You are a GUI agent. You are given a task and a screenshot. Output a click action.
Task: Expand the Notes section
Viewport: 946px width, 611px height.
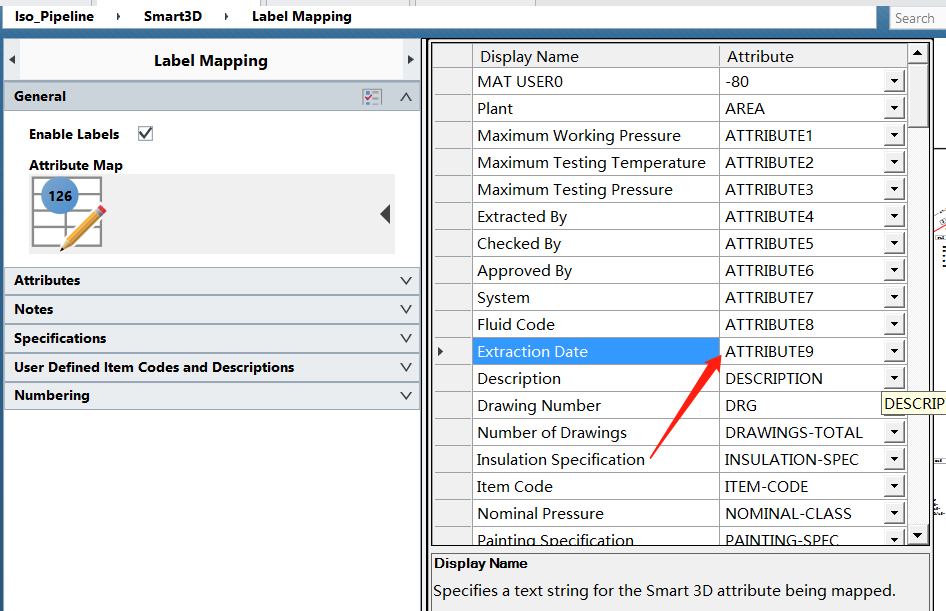point(406,309)
